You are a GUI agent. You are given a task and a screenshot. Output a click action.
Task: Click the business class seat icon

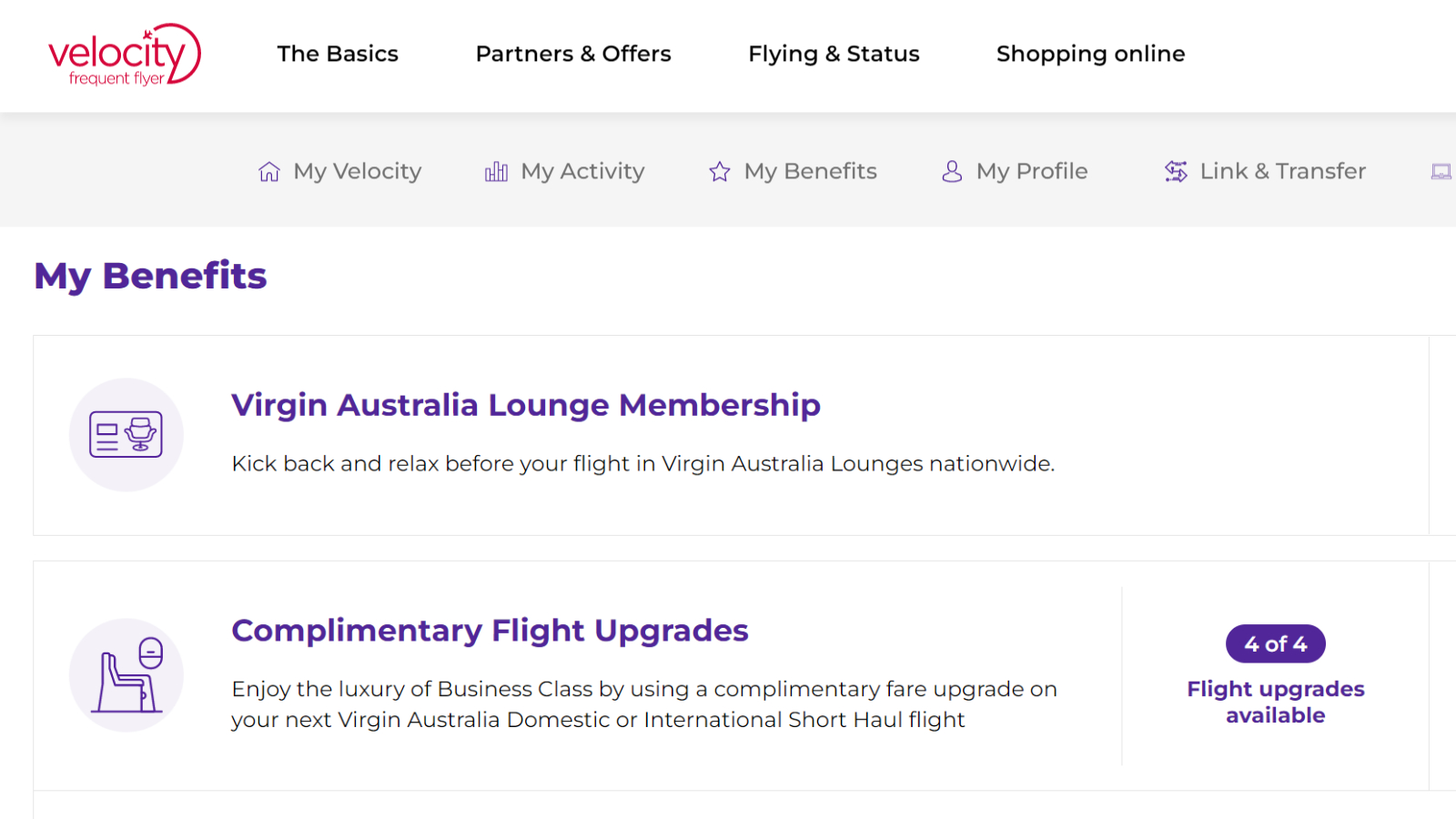126,675
